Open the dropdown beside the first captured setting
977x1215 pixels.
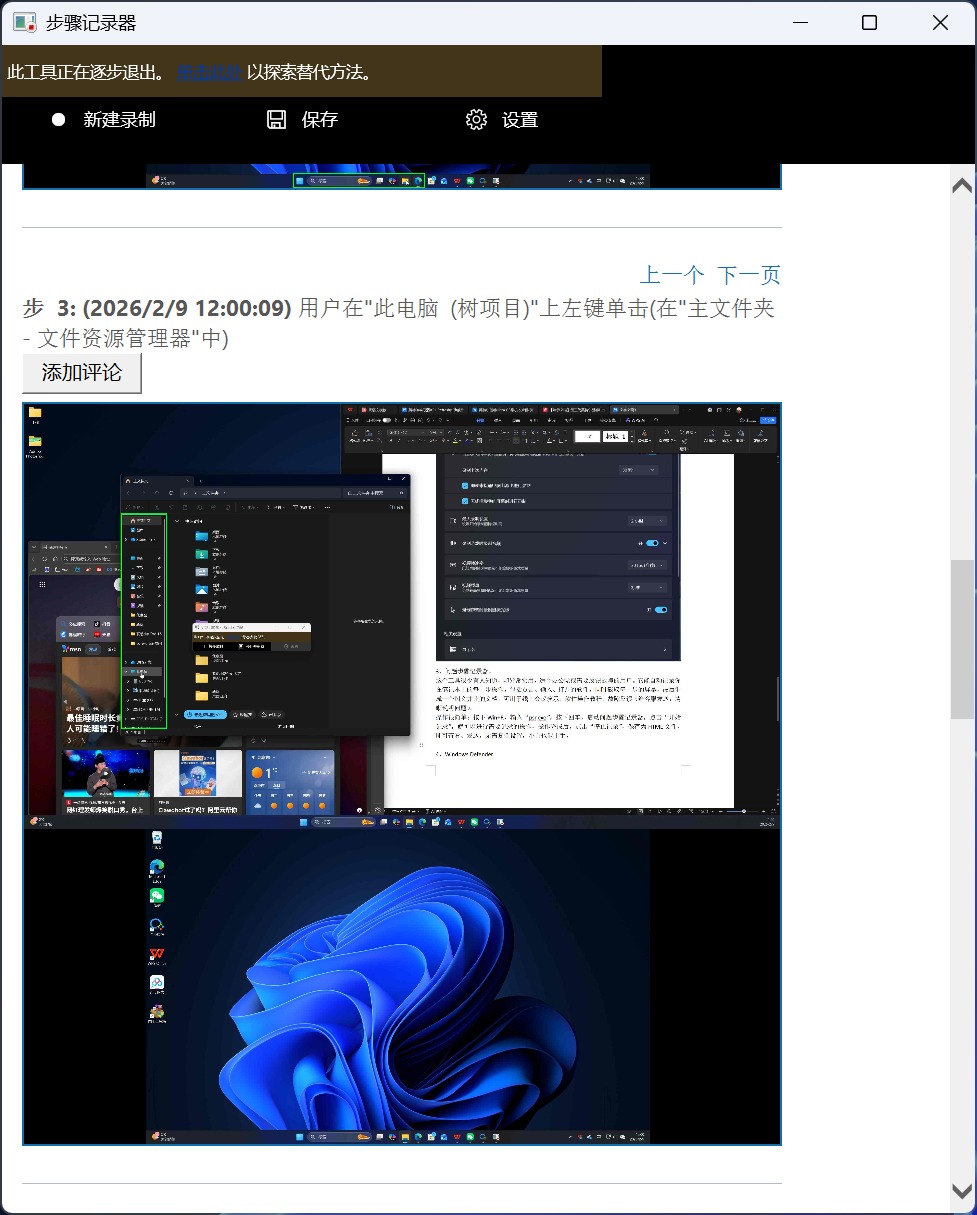pos(640,470)
